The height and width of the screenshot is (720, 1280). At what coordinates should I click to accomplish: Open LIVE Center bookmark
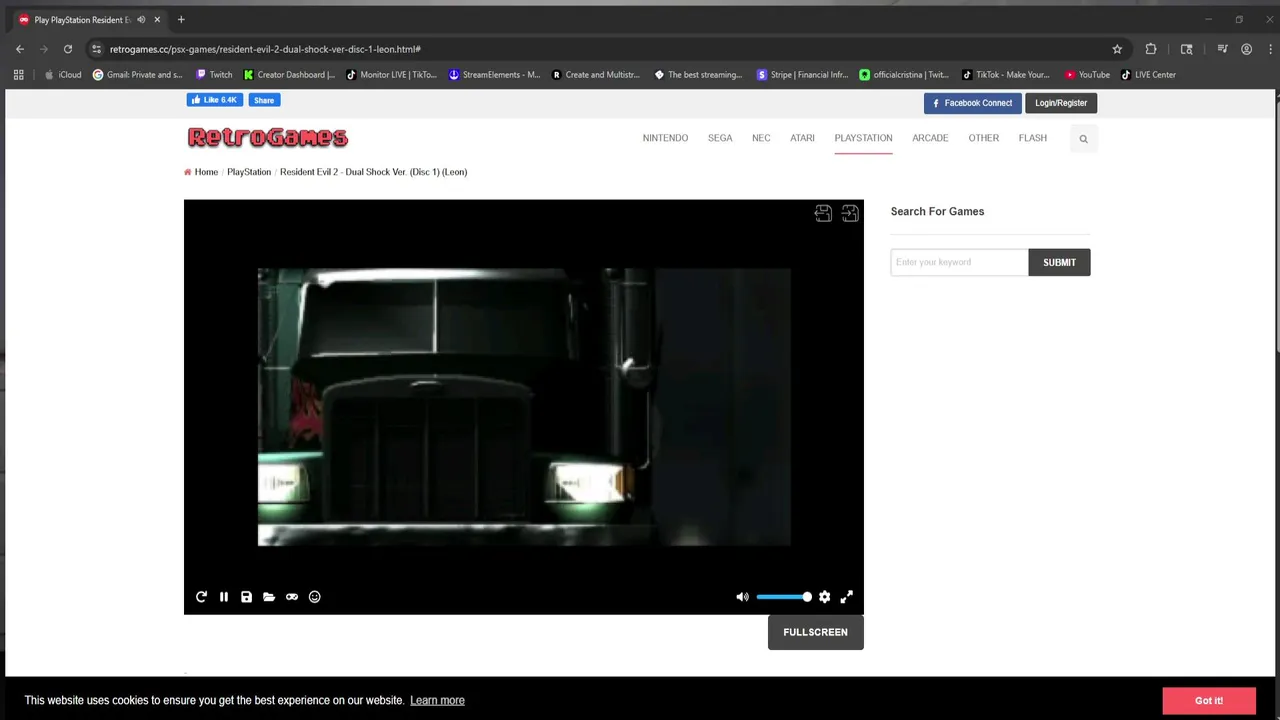point(1148,75)
